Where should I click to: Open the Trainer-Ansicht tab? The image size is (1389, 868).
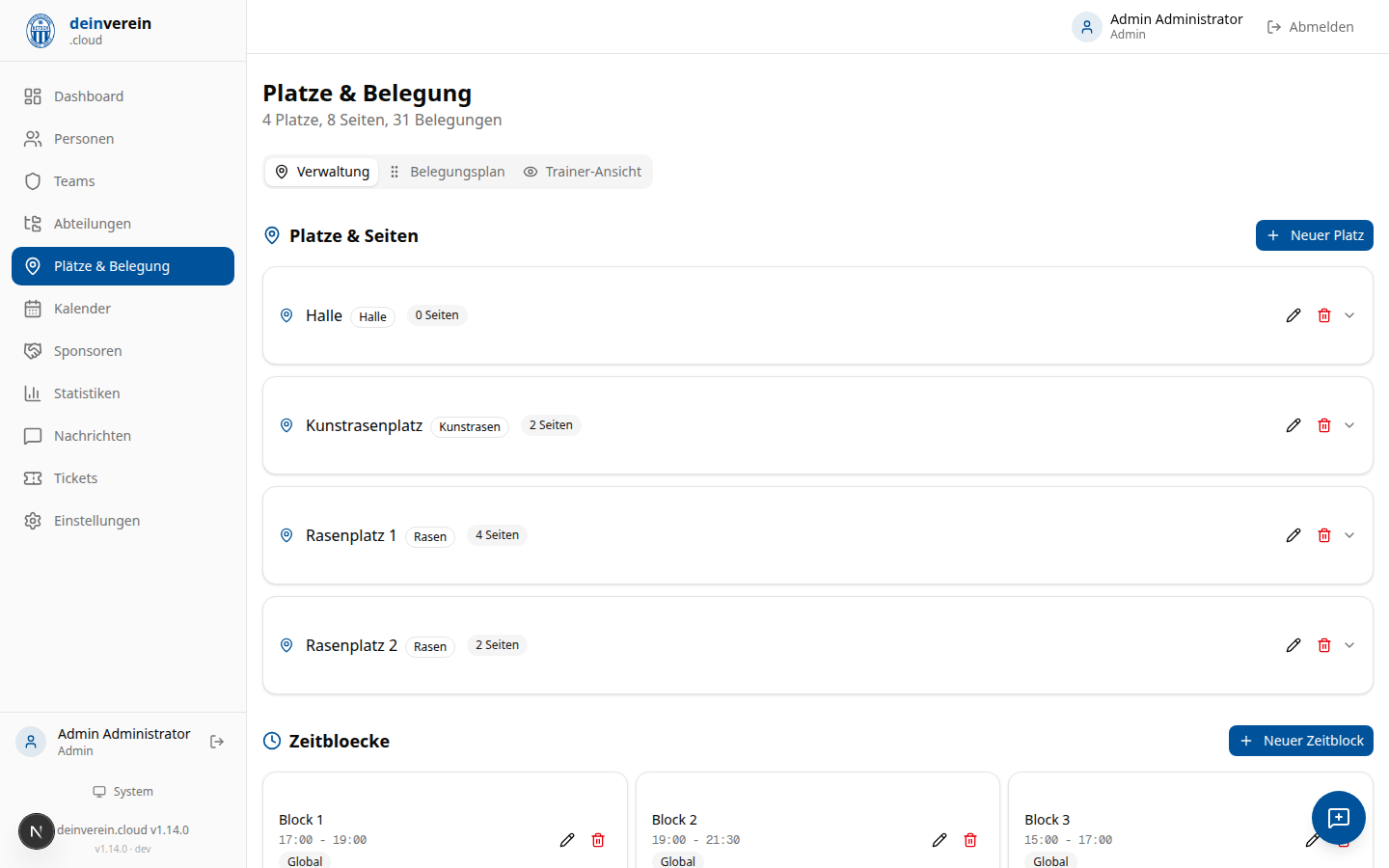583,172
